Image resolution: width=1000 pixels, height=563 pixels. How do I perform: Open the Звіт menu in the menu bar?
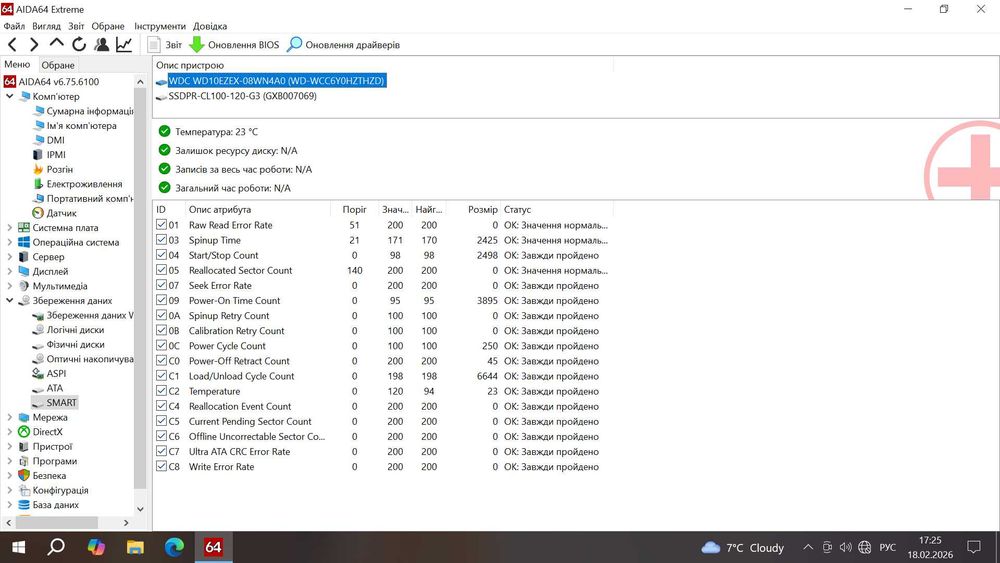click(x=76, y=26)
